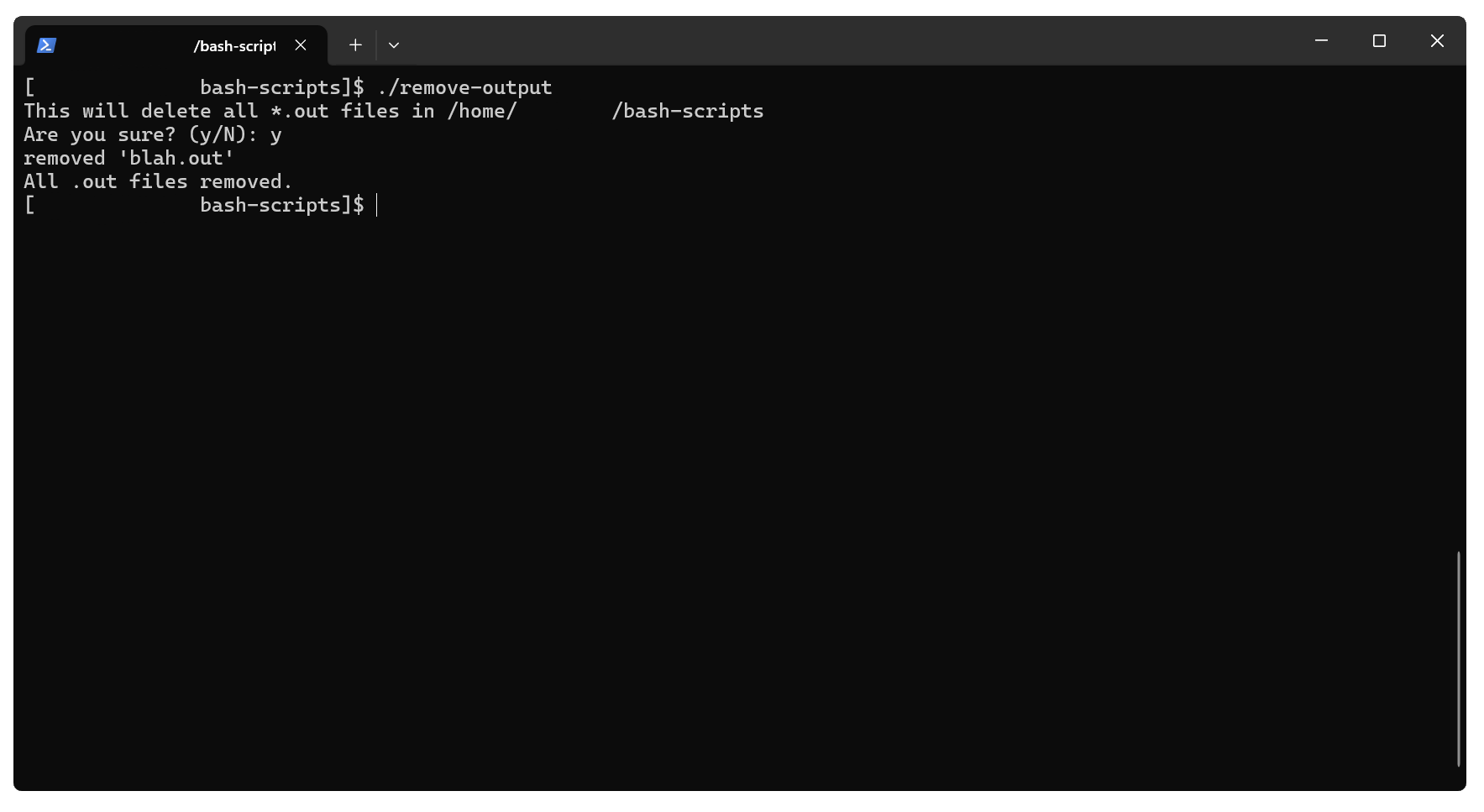
Task: Click the "All .out files removed." message
Action: (158, 181)
